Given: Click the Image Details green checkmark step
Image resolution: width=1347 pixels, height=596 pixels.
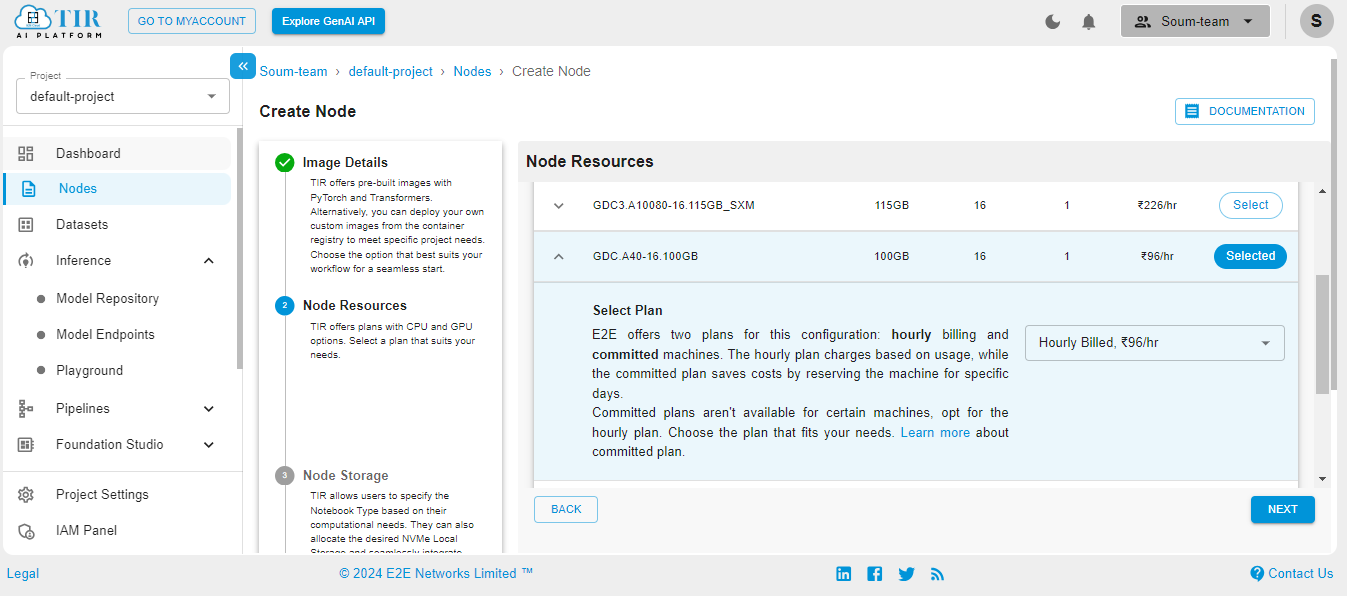Looking at the screenshot, I should 285,163.
